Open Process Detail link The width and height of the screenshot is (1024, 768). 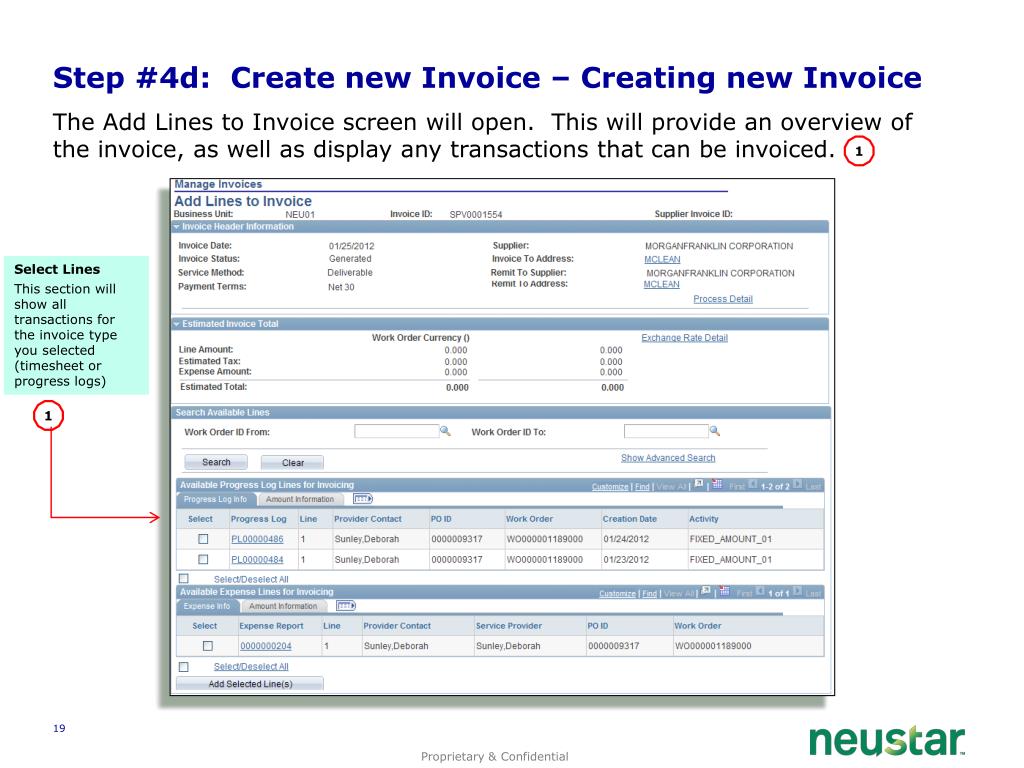coord(723,299)
